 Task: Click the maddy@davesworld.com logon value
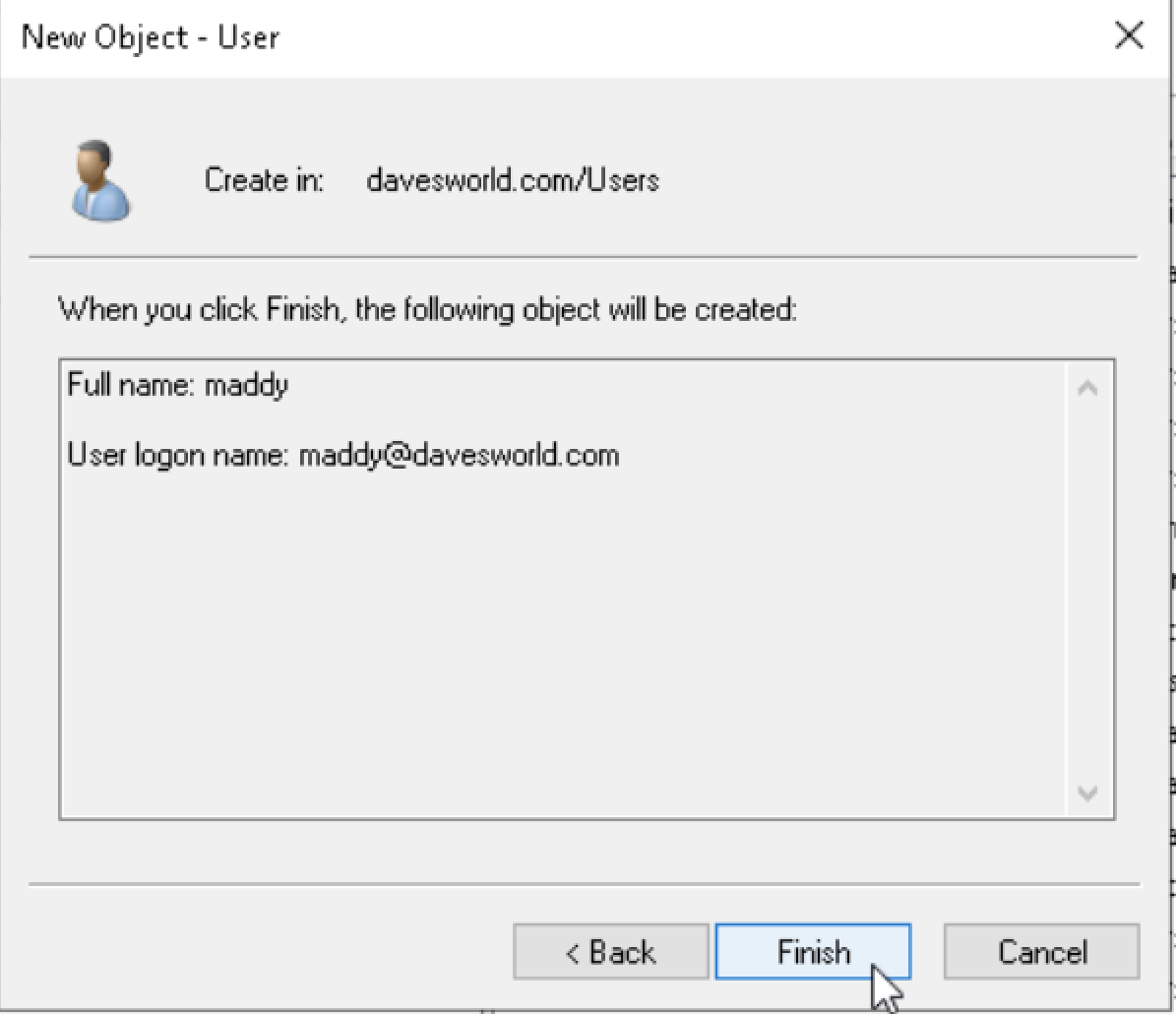459,456
